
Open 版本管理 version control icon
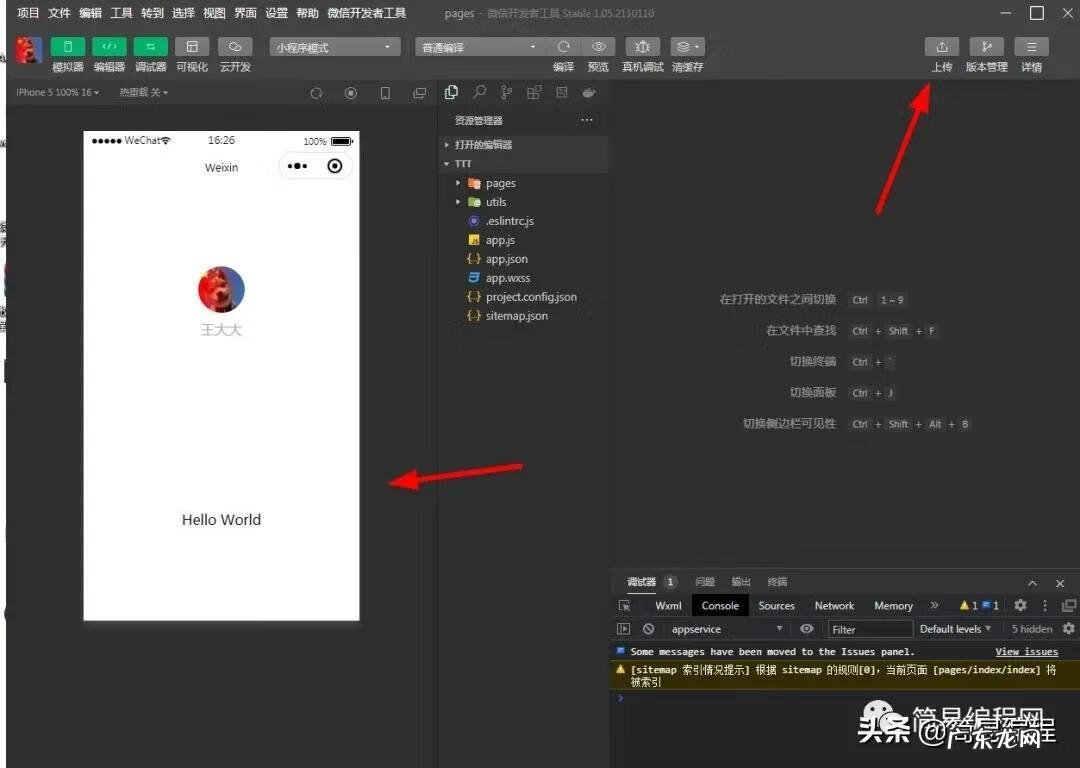tap(986, 47)
